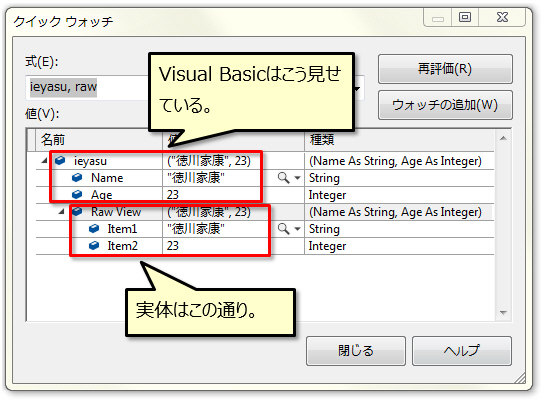The height and width of the screenshot is (403, 543).
Task: Open visualizer dropdown arrow on Item1 row
Action: click(297, 229)
